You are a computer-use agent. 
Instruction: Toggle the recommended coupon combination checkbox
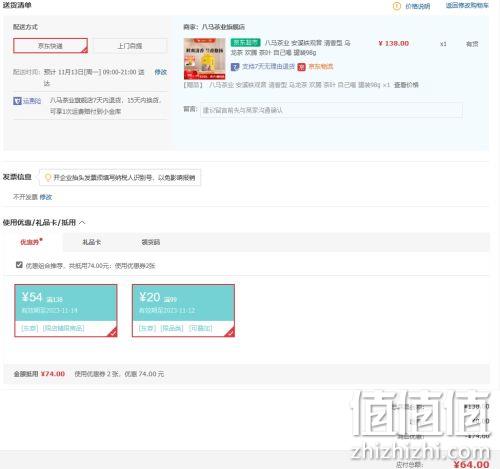[x=19, y=265]
